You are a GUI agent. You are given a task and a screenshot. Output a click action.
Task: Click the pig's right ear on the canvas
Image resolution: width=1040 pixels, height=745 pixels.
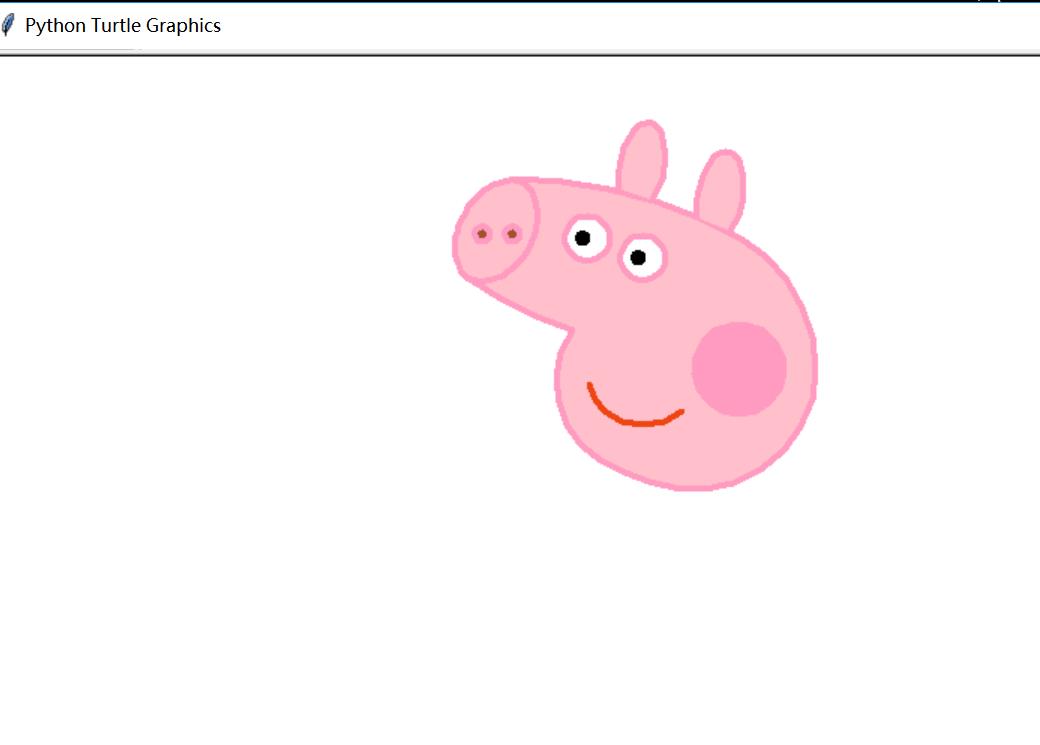pyautogui.click(x=720, y=190)
